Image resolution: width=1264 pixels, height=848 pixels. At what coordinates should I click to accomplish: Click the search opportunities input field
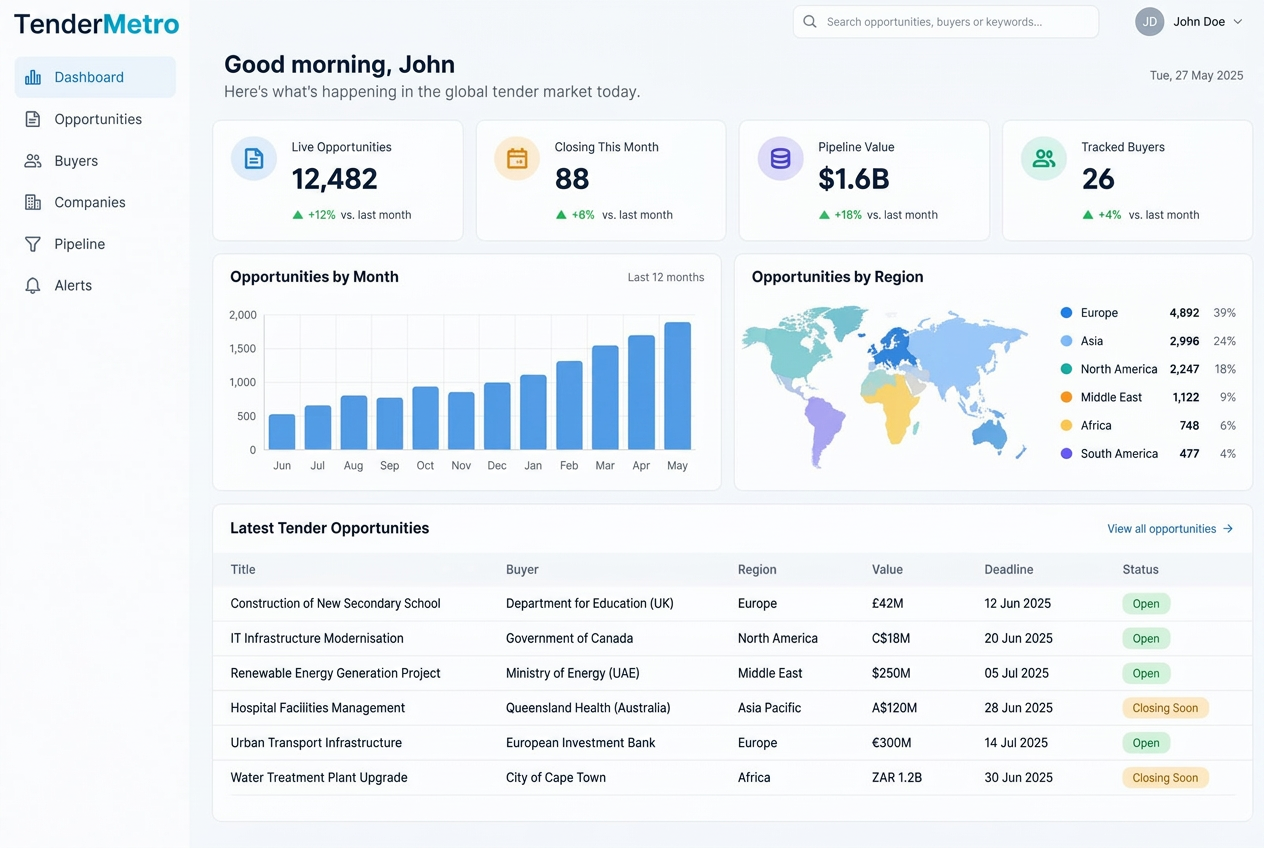946,22
